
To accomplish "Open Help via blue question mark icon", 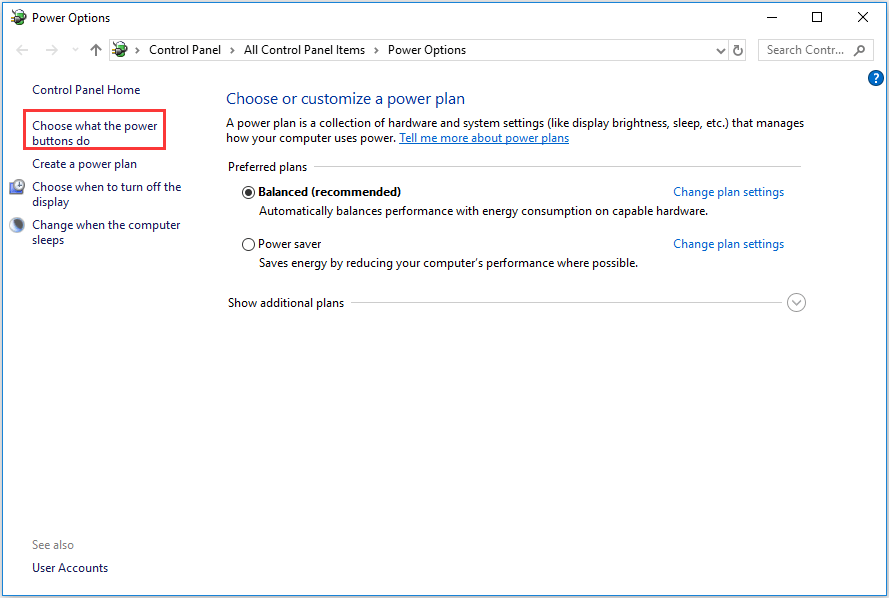I will point(876,78).
